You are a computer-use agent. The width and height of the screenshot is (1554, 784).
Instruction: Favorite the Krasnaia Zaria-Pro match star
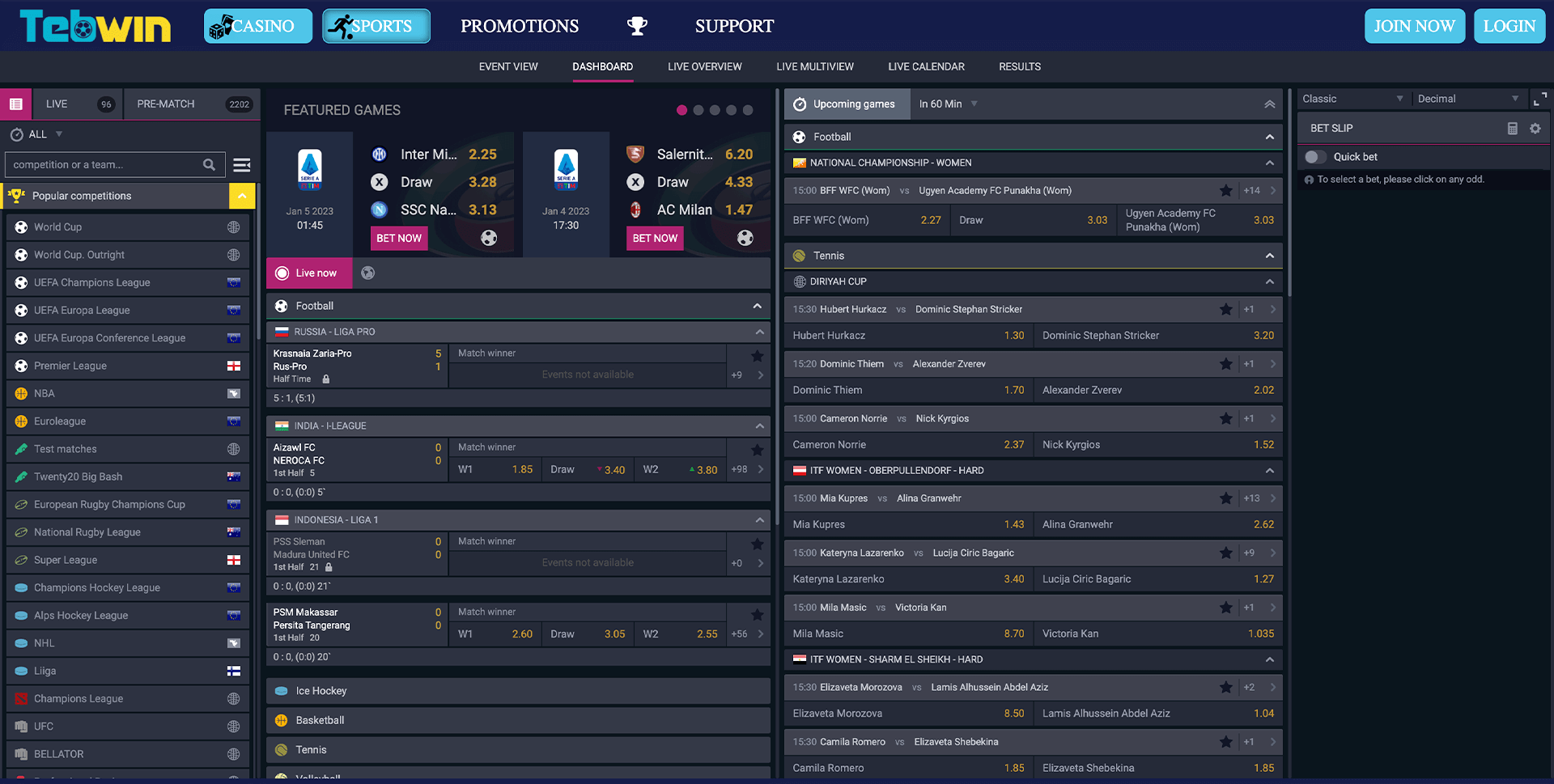(757, 355)
